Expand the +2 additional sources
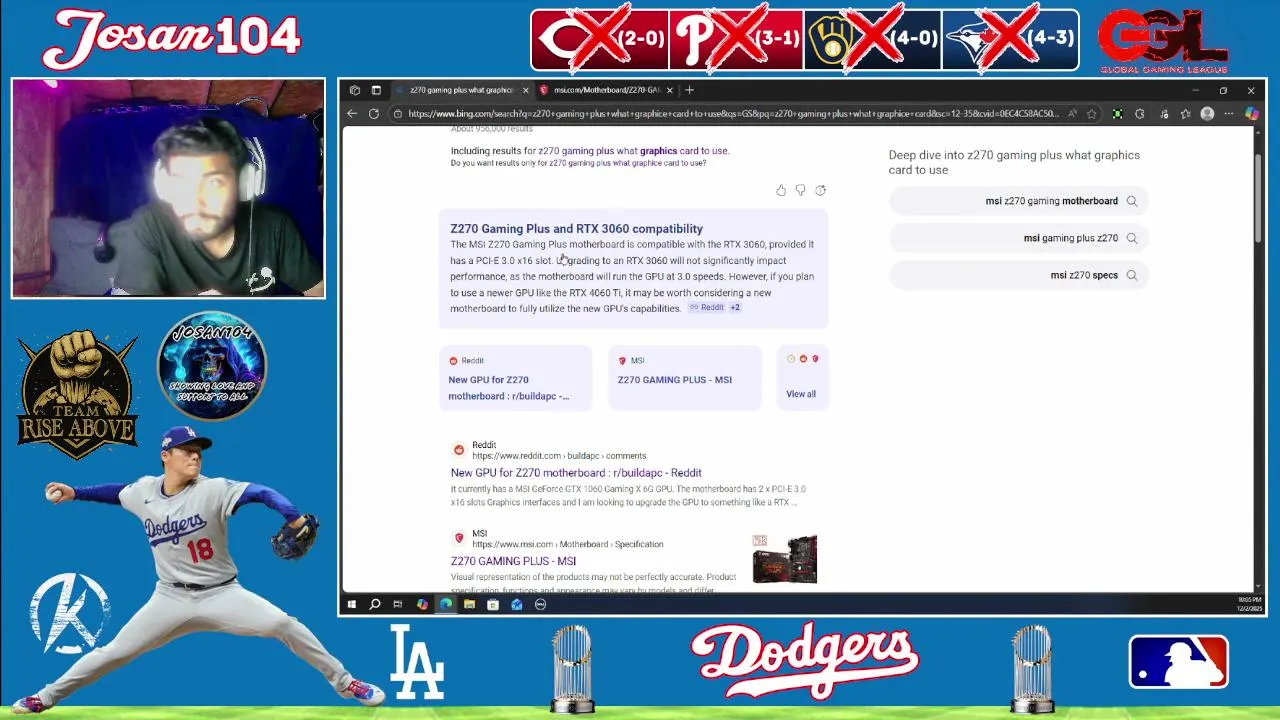 click(x=735, y=308)
